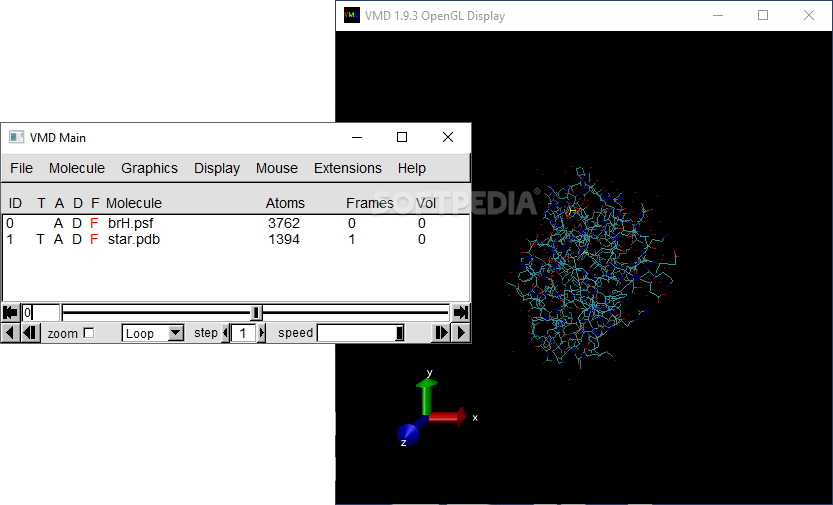Click the Vol column header
The width and height of the screenshot is (833, 505).
pos(426,203)
